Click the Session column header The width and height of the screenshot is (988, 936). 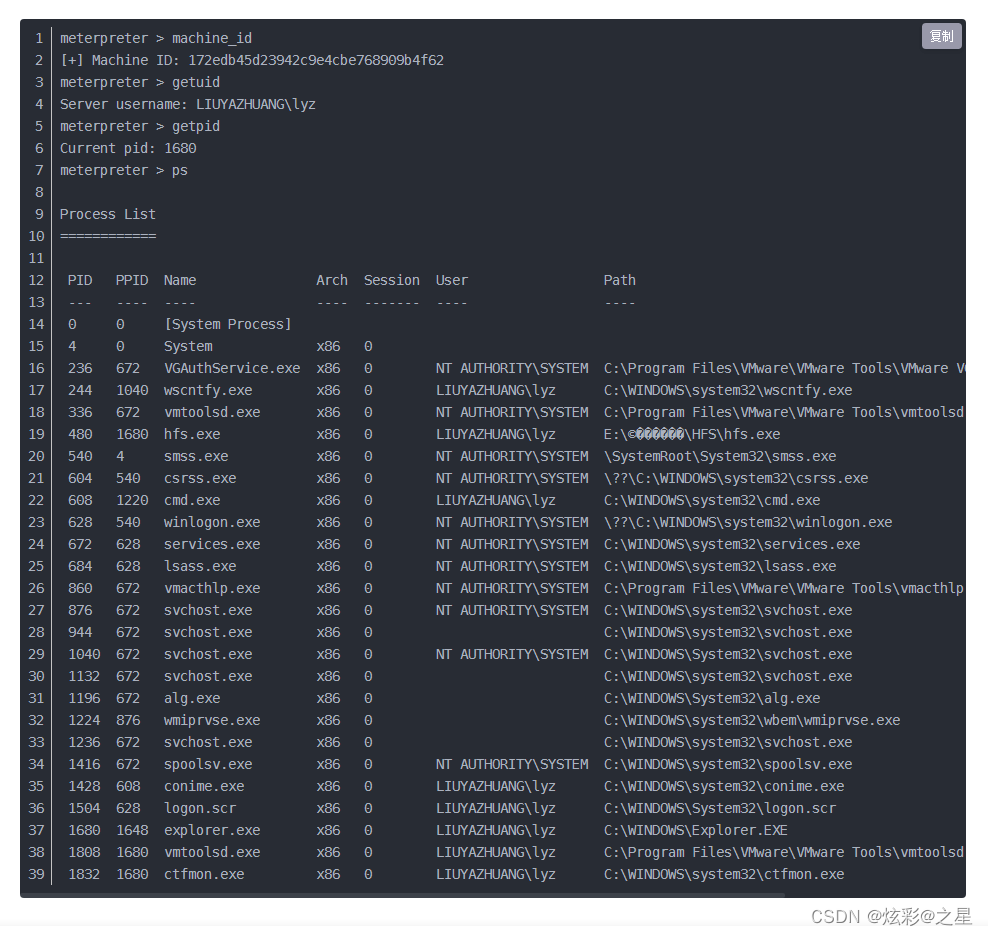[391, 280]
